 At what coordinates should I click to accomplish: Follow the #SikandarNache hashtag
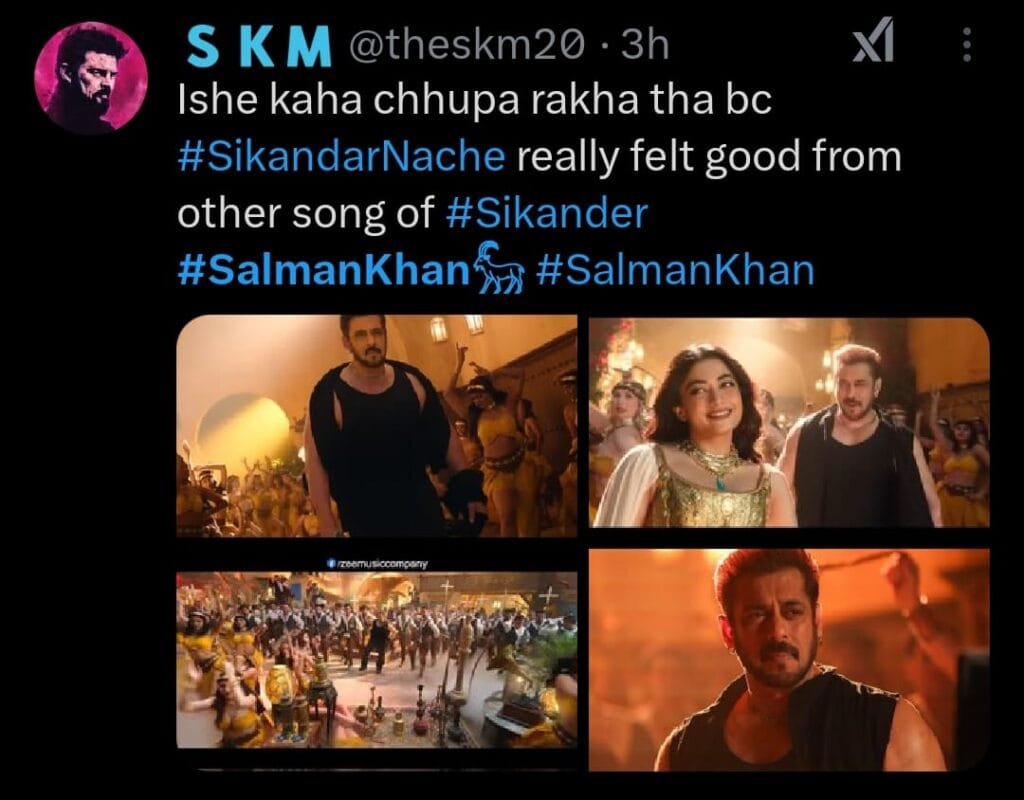342,157
